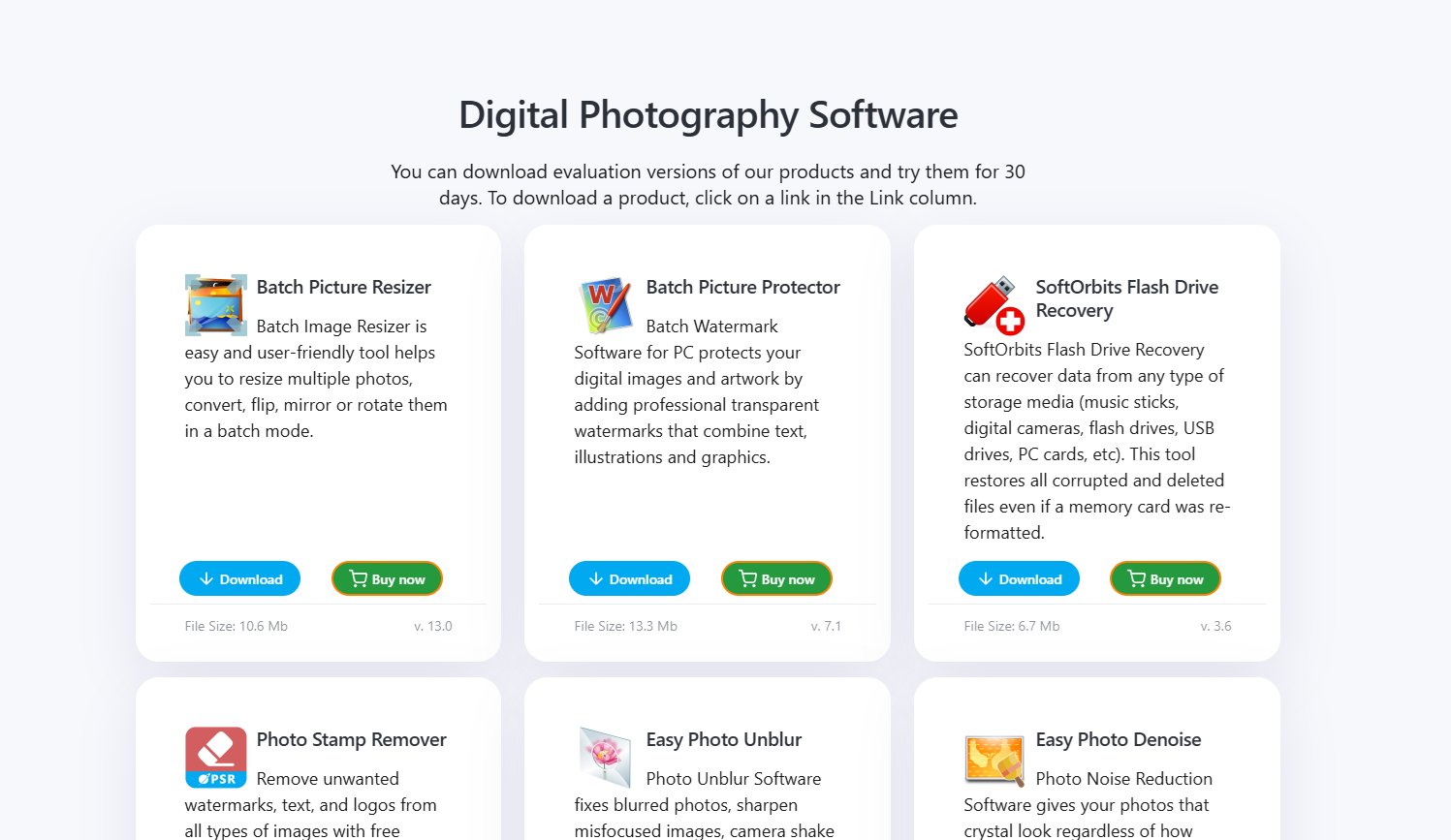Open the Easy Photo Unblur title link
Viewport: 1451px width, 840px height.
click(724, 739)
